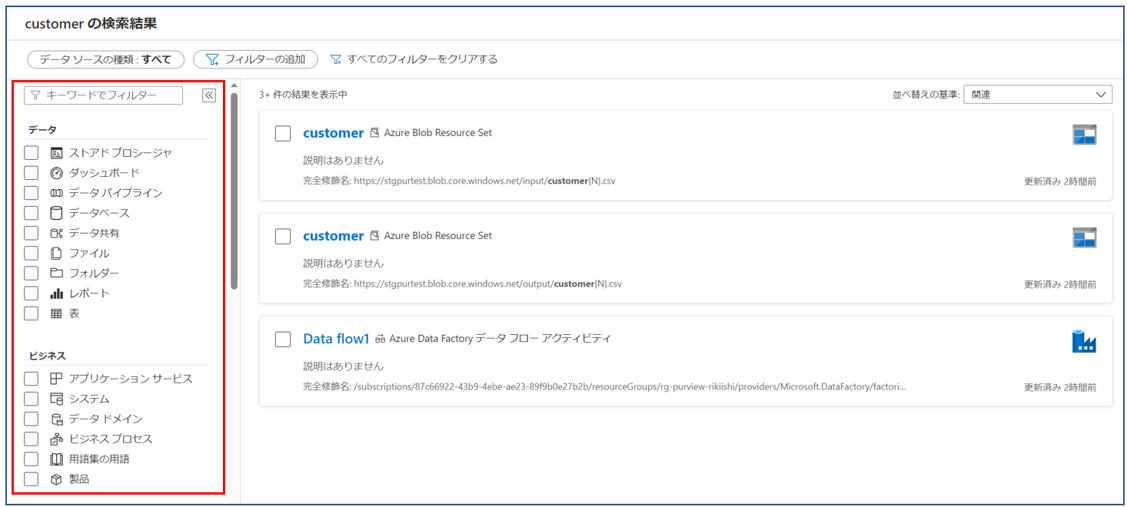Check the ストアド プロシージャ filter checkbox
Image resolution: width=1127 pixels, height=507 pixels.
pos(31,153)
